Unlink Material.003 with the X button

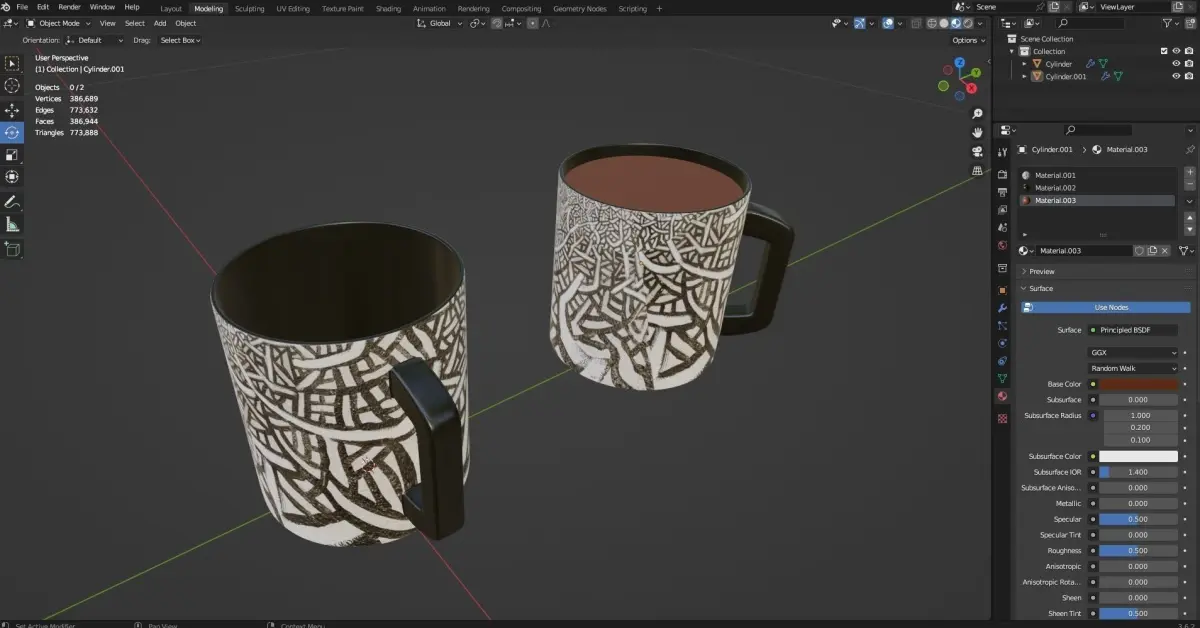click(1165, 251)
